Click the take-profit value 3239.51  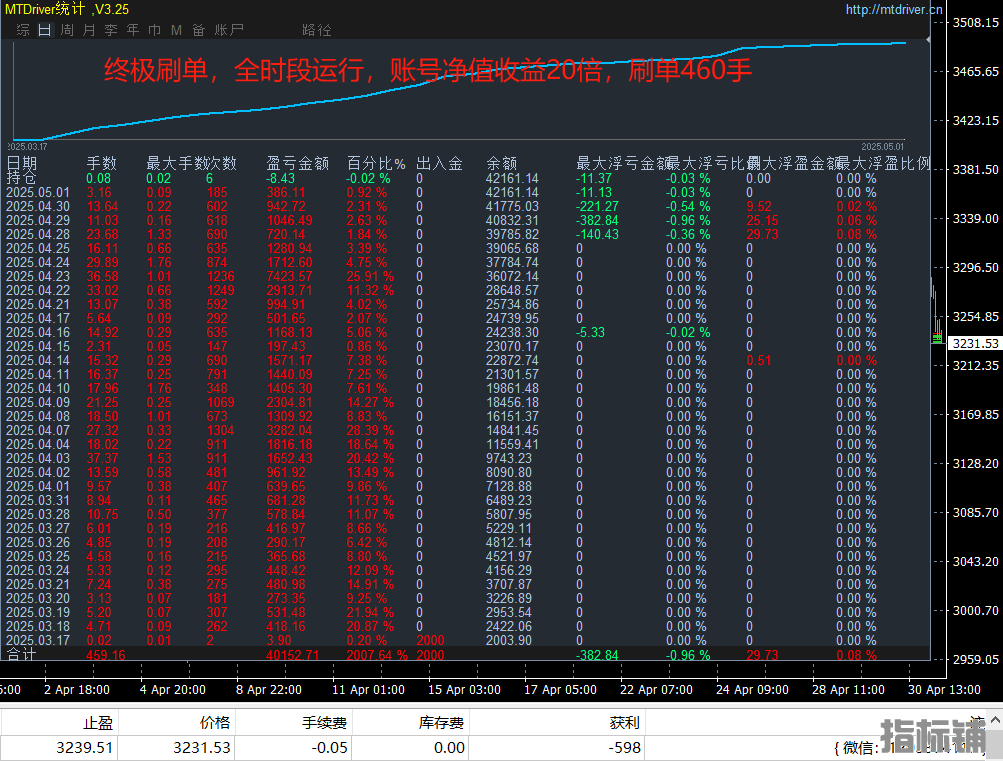tap(84, 748)
